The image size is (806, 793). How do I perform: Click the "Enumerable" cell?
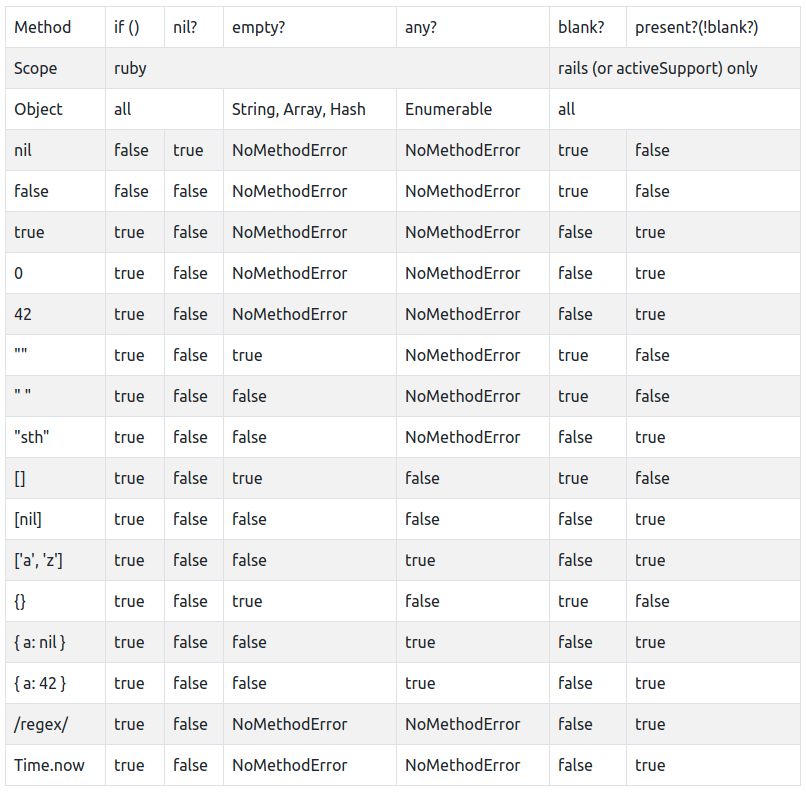pyautogui.click(x=448, y=109)
